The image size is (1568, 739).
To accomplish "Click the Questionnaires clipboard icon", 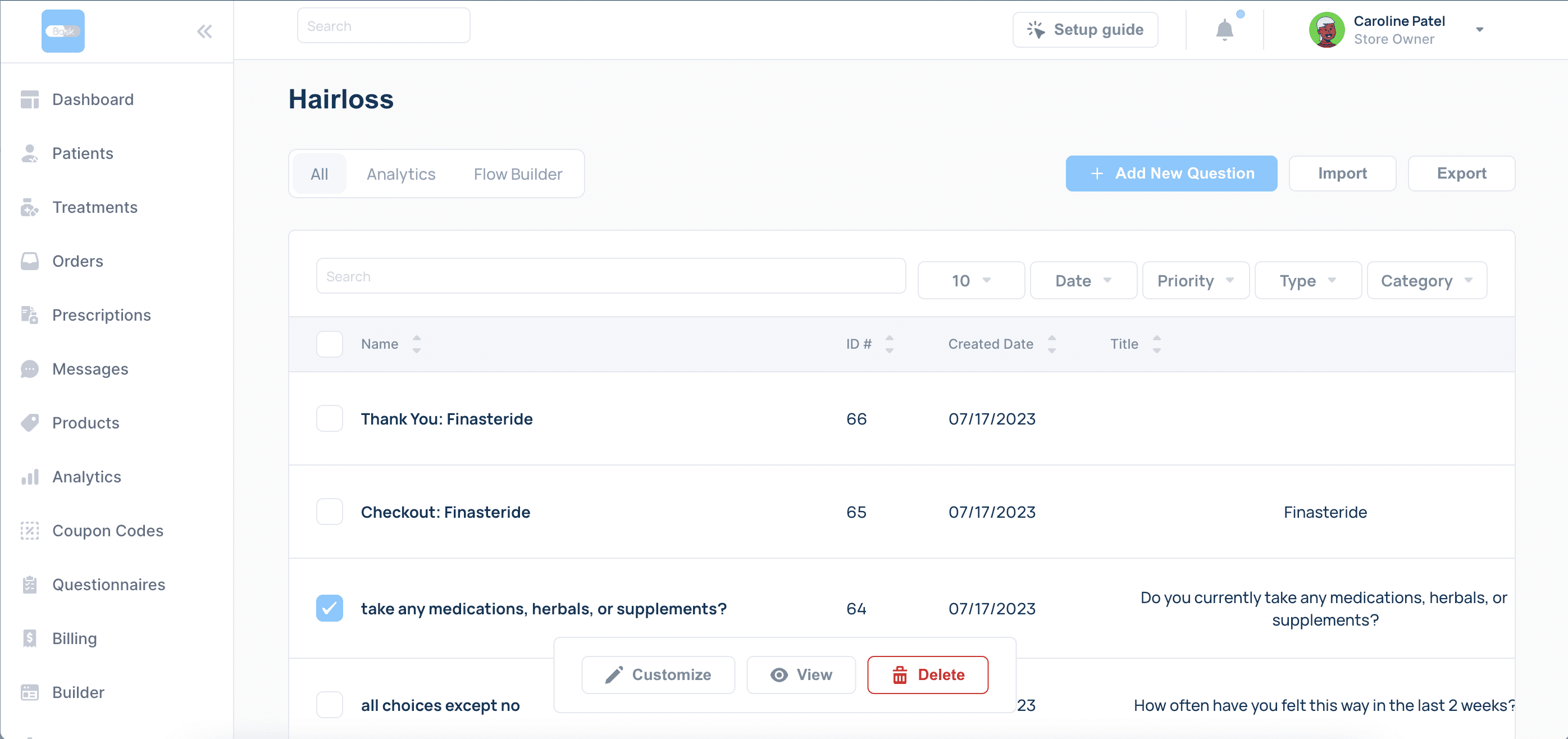I will pos(29,585).
